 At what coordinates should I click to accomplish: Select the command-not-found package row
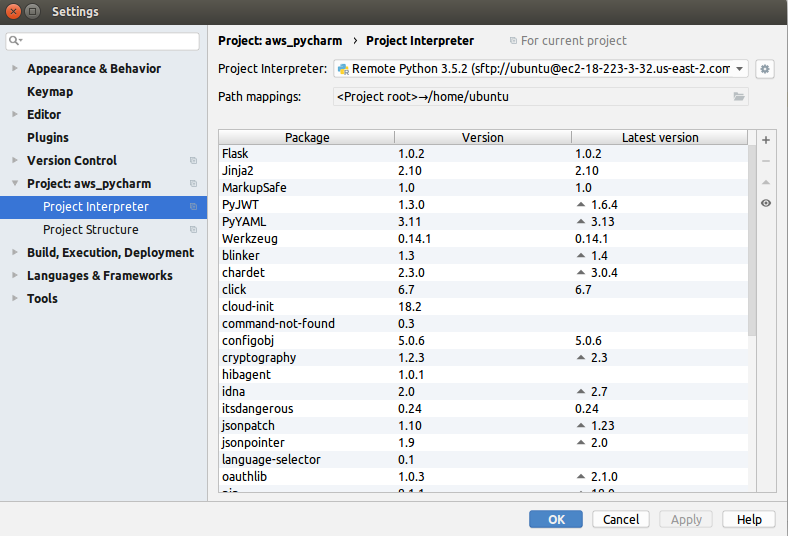(x=483, y=324)
